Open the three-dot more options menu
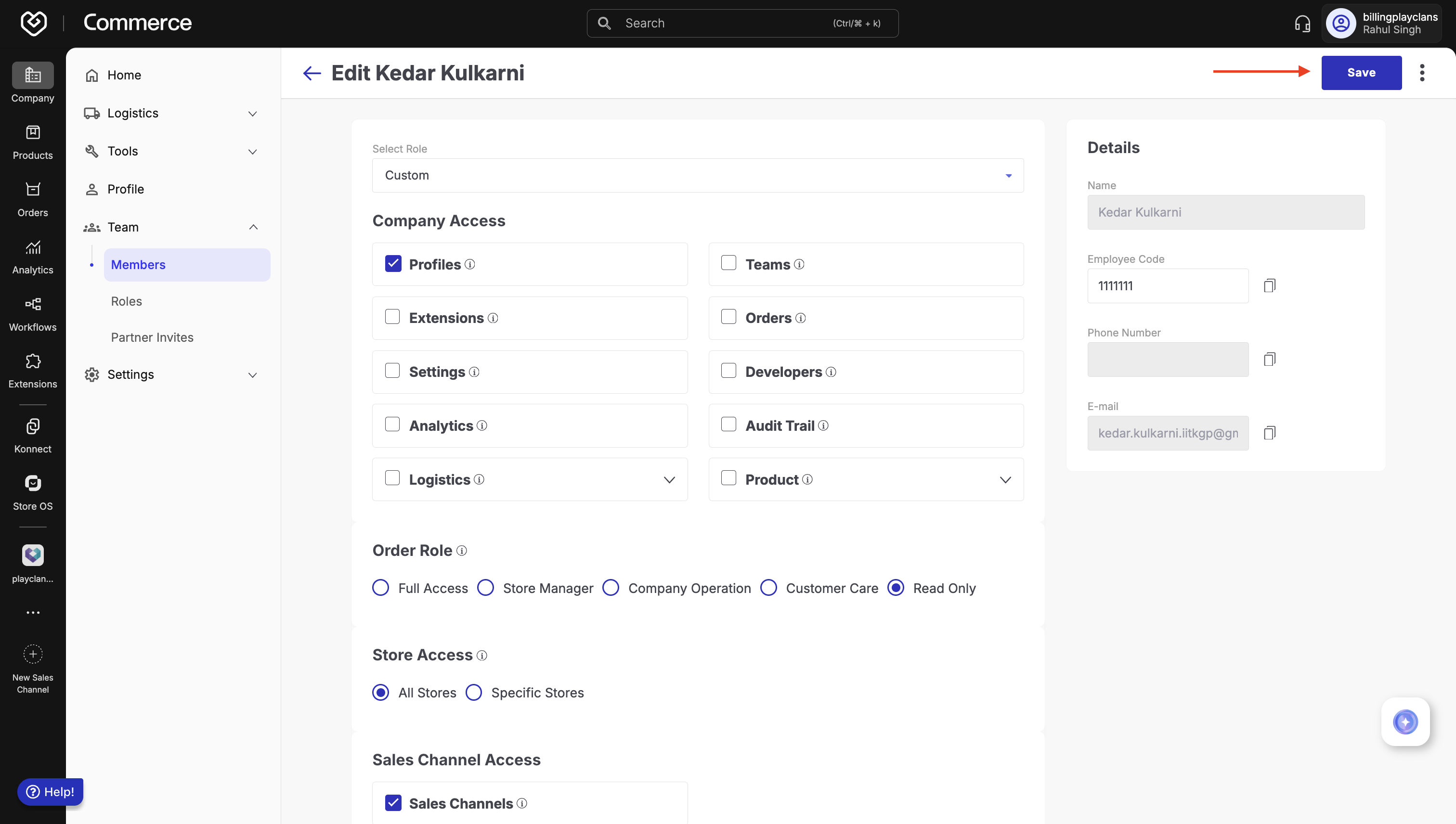Image resolution: width=1456 pixels, height=824 pixels. [1421, 73]
